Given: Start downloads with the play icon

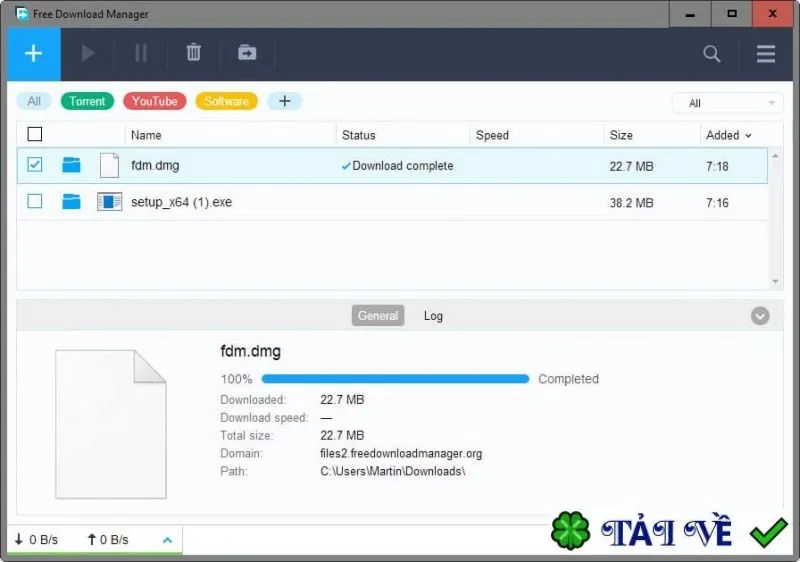Looking at the screenshot, I should pos(88,53).
